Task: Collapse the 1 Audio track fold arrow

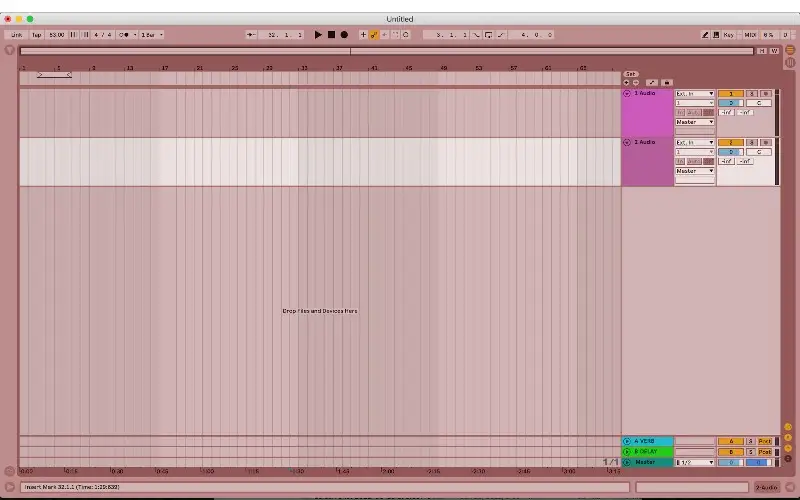Action: (x=627, y=94)
